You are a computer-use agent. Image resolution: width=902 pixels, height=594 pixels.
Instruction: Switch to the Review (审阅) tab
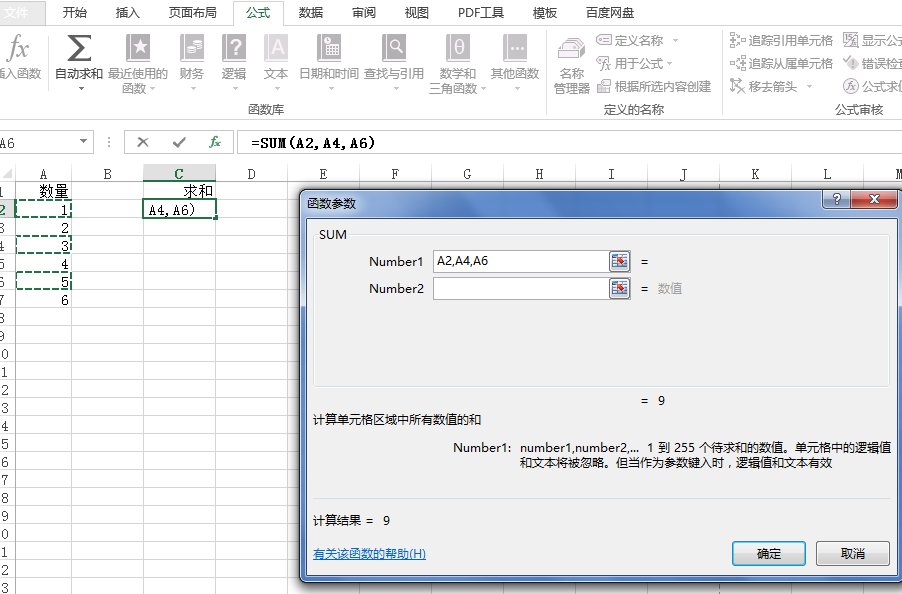[364, 13]
